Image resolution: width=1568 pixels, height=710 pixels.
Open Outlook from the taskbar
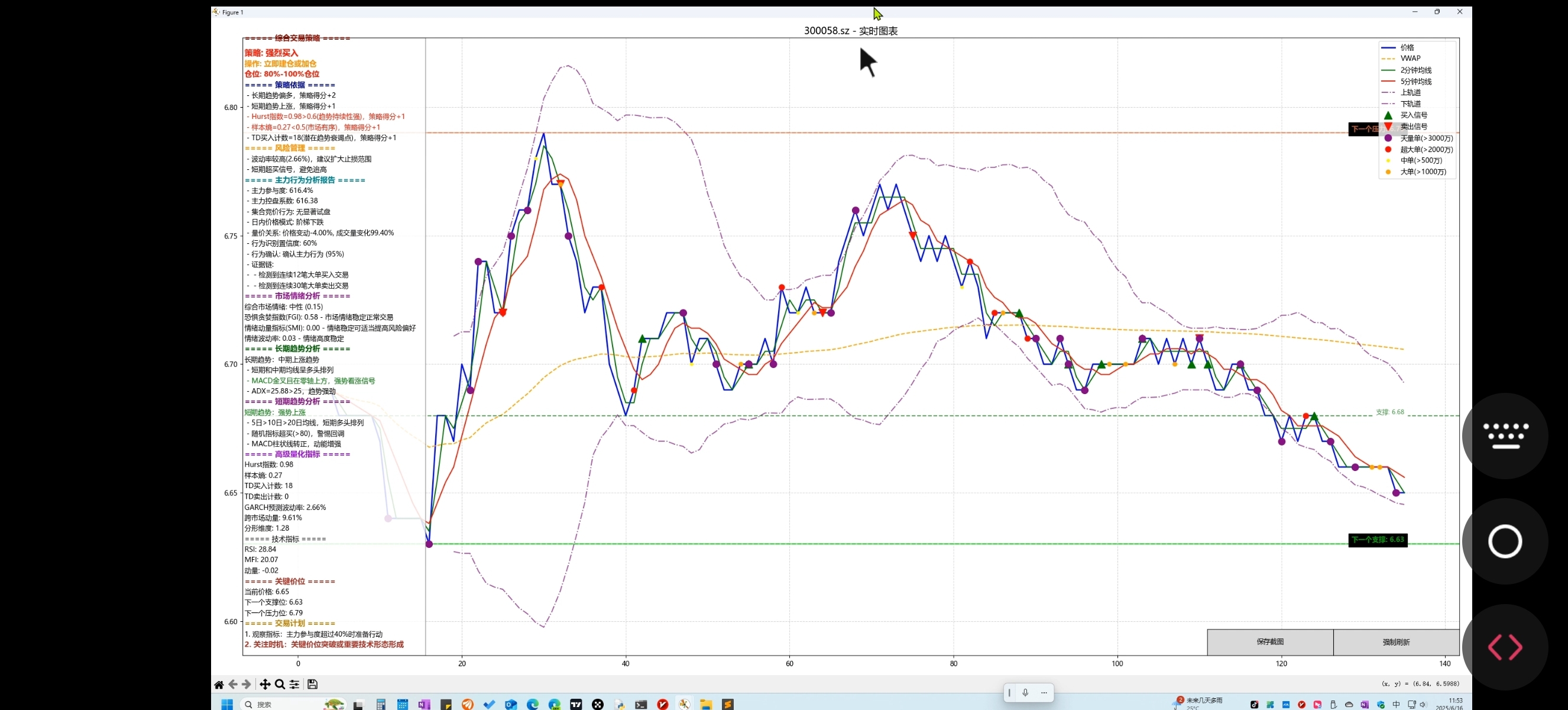click(511, 705)
